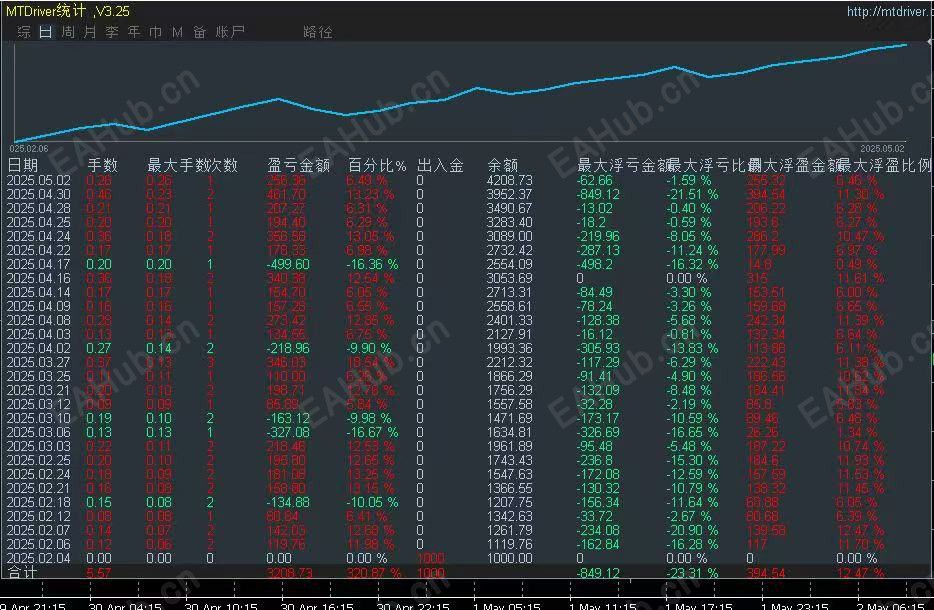Screen dimensions: 934x610
Task: Click the 余额 column header
Action: tap(503, 165)
